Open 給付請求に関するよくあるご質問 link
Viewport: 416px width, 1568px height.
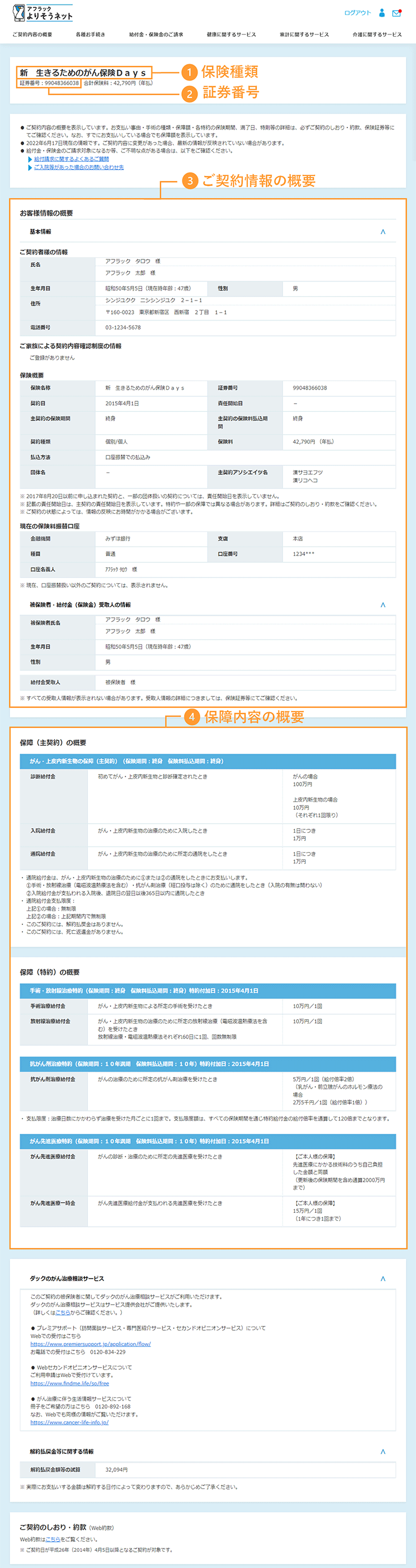click(71, 159)
